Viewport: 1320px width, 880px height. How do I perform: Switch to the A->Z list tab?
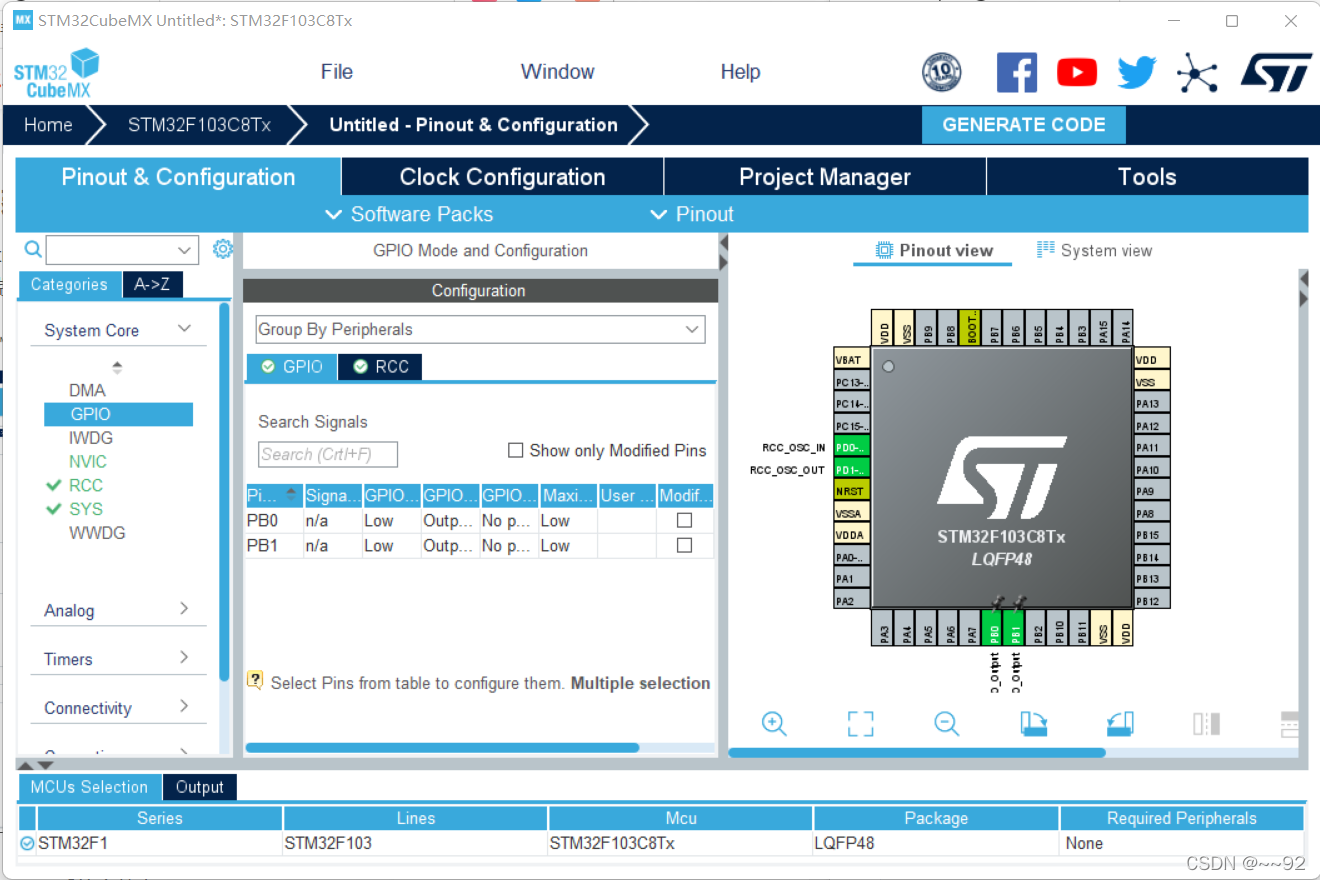pos(152,284)
